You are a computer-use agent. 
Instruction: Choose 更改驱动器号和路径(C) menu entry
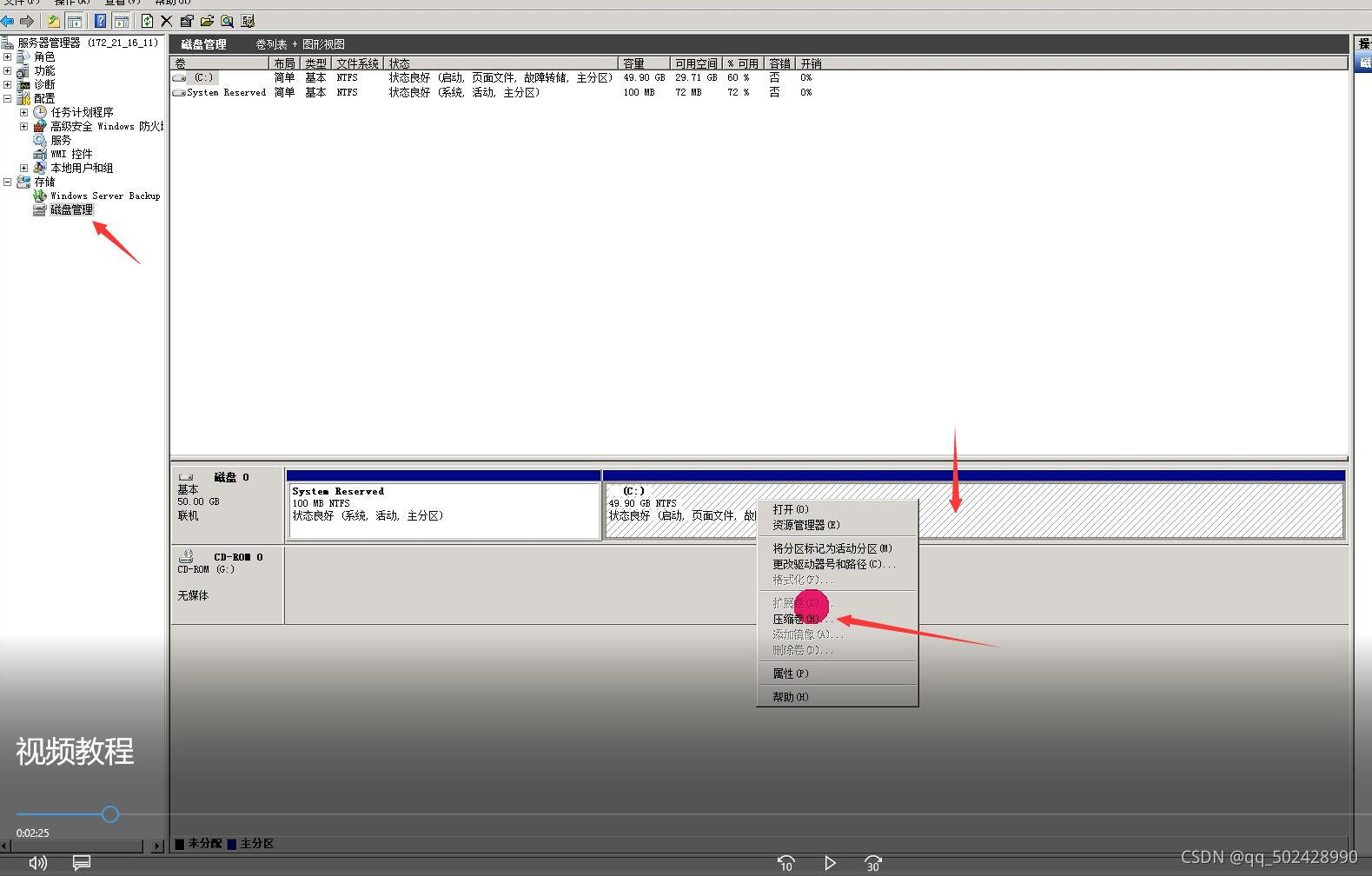tap(838, 564)
